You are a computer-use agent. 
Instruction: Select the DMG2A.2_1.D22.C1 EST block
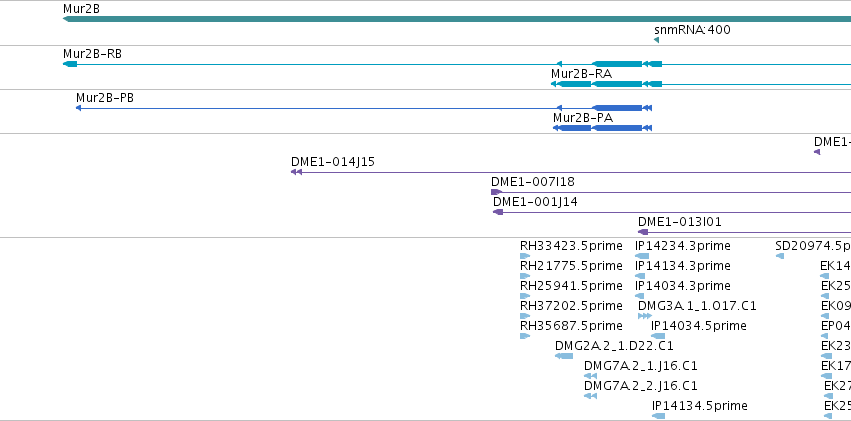[564, 356]
